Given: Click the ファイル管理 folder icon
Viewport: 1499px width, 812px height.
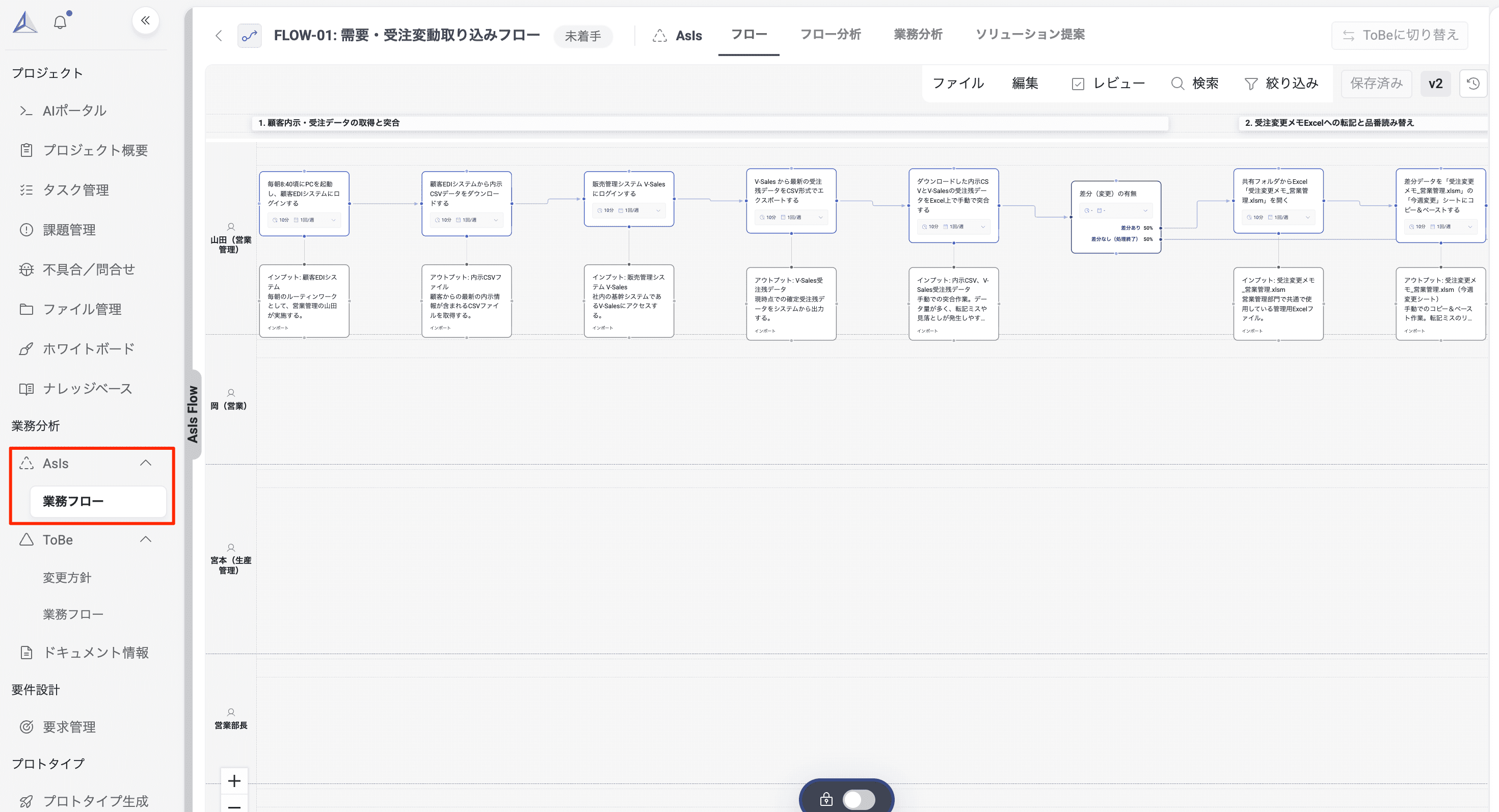Looking at the screenshot, I should tap(26, 309).
